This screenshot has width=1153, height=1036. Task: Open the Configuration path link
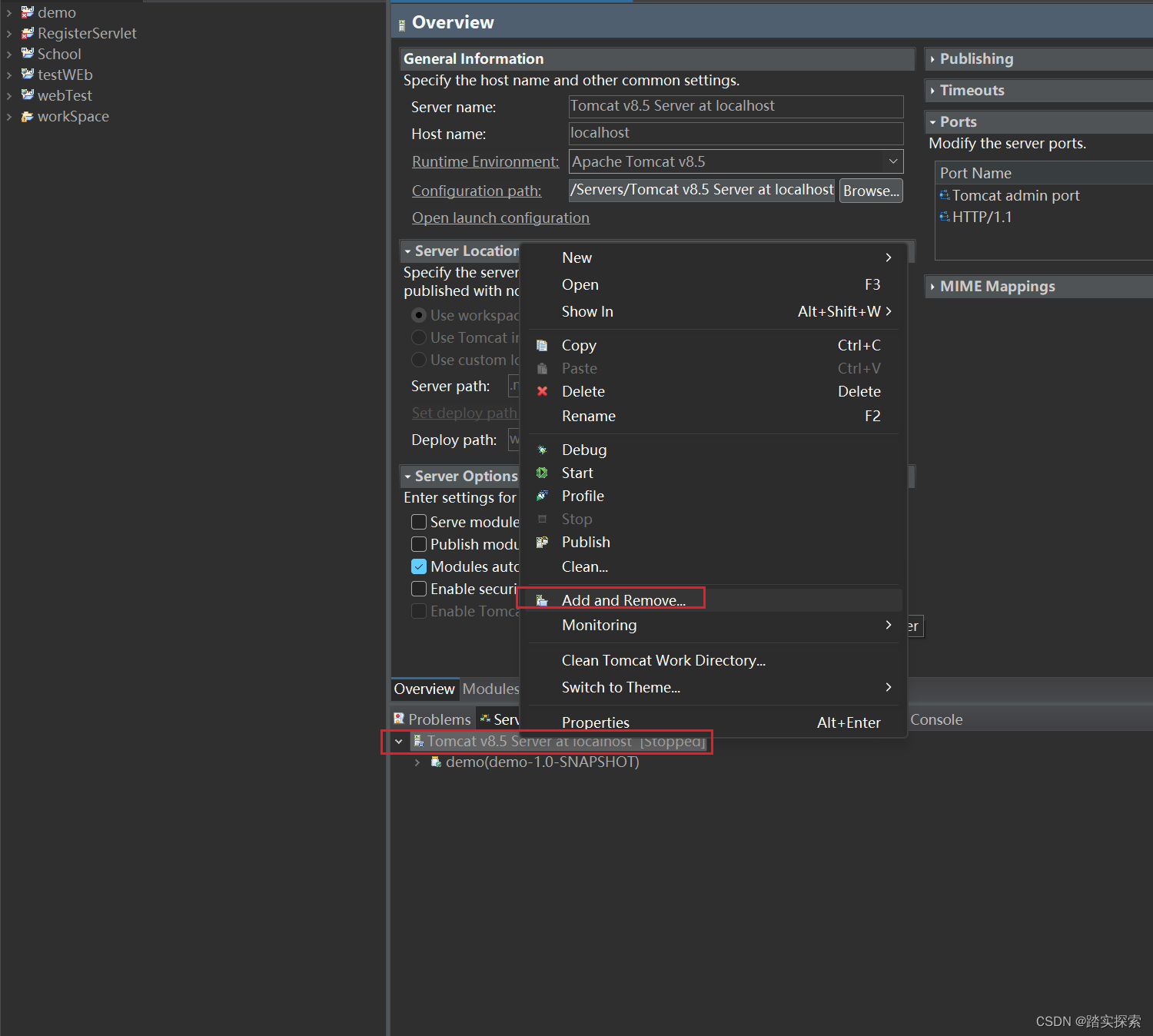477,191
